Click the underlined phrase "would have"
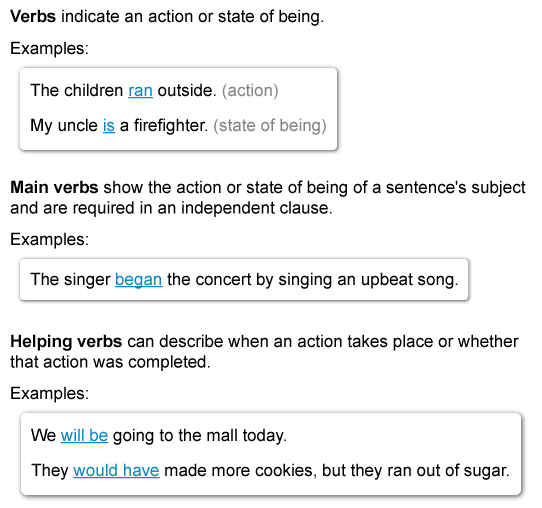The height and width of the screenshot is (508, 542). tap(116, 470)
